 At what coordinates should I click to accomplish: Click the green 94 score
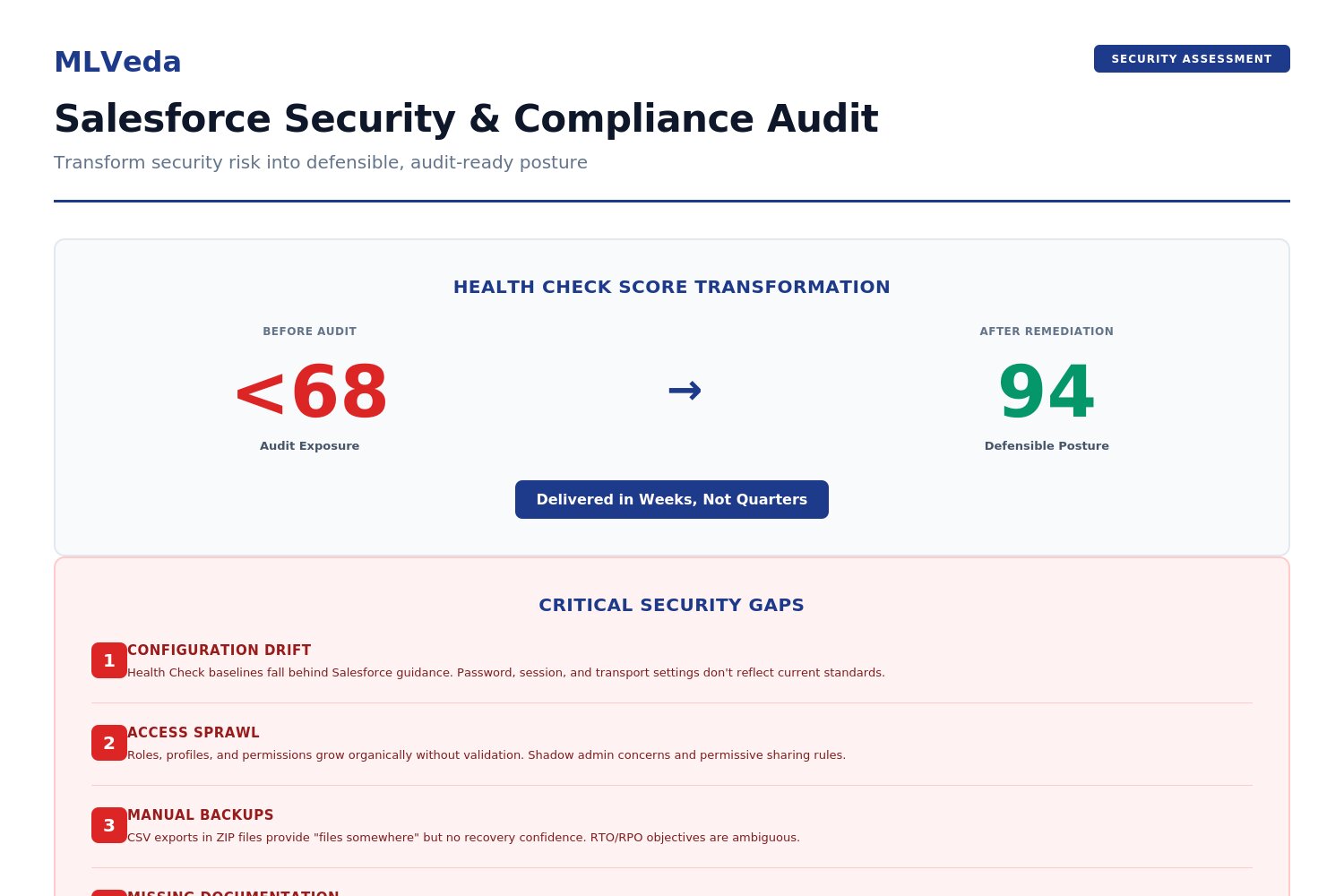pos(1046,392)
